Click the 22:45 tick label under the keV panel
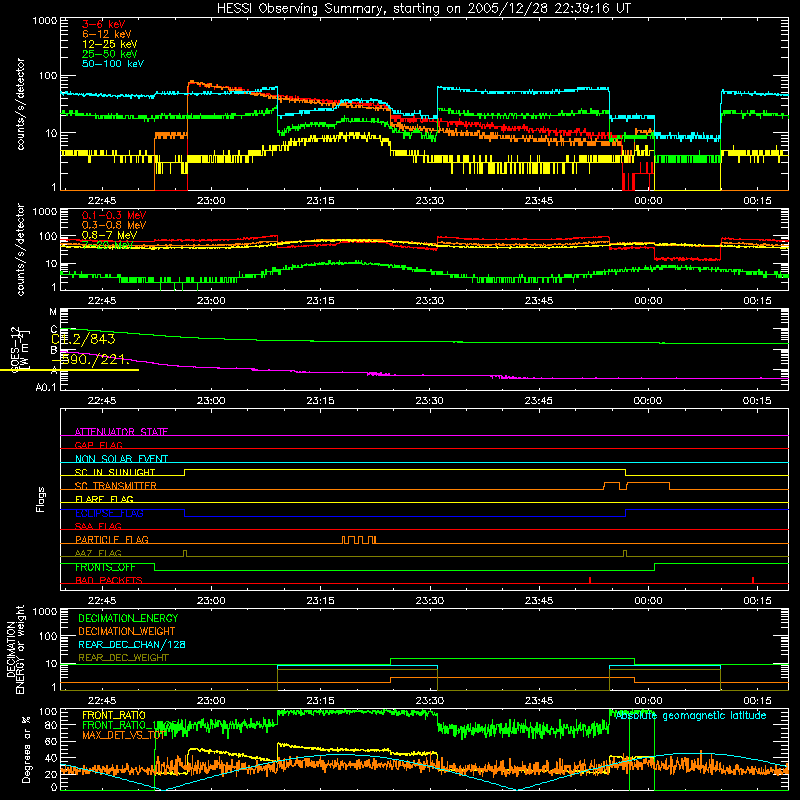This screenshot has height=800, width=800. [x=102, y=201]
